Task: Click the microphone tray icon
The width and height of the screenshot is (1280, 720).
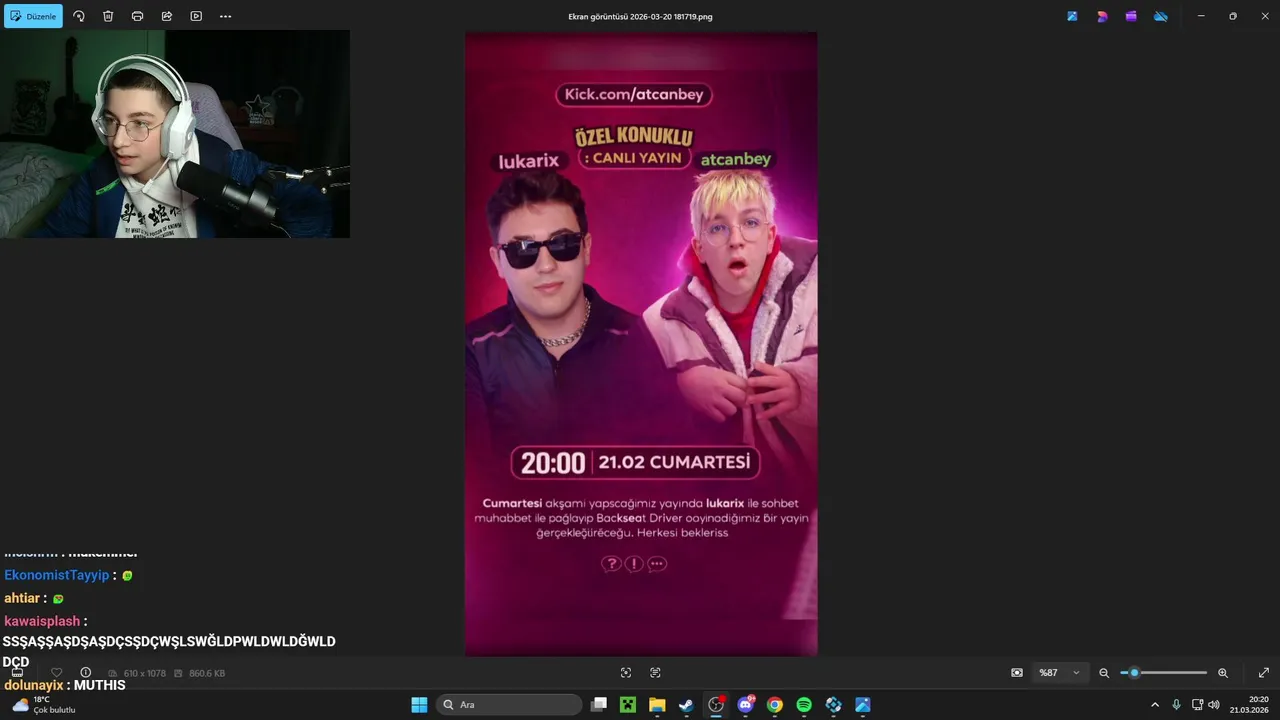Action: pyautogui.click(x=1177, y=705)
